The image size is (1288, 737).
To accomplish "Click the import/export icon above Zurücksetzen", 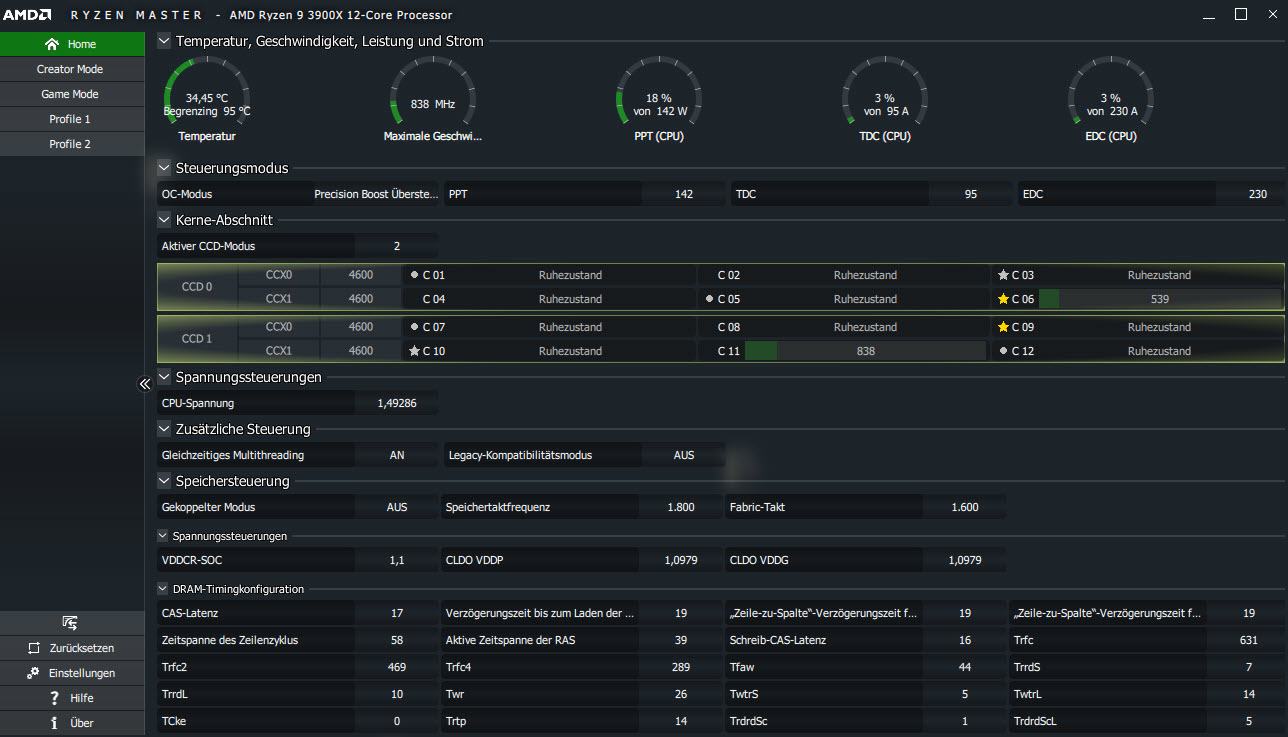I will point(70,623).
